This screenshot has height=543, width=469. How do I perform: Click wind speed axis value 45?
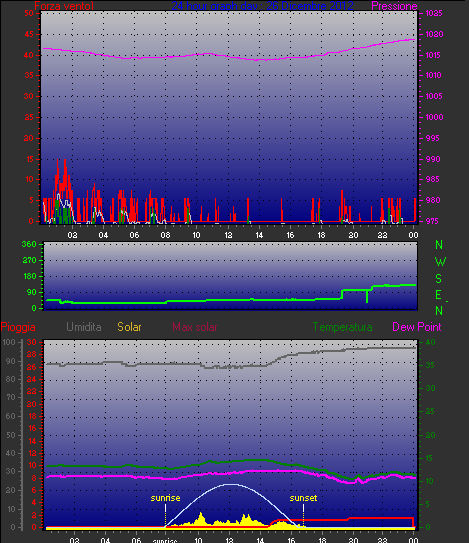click(29, 34)
